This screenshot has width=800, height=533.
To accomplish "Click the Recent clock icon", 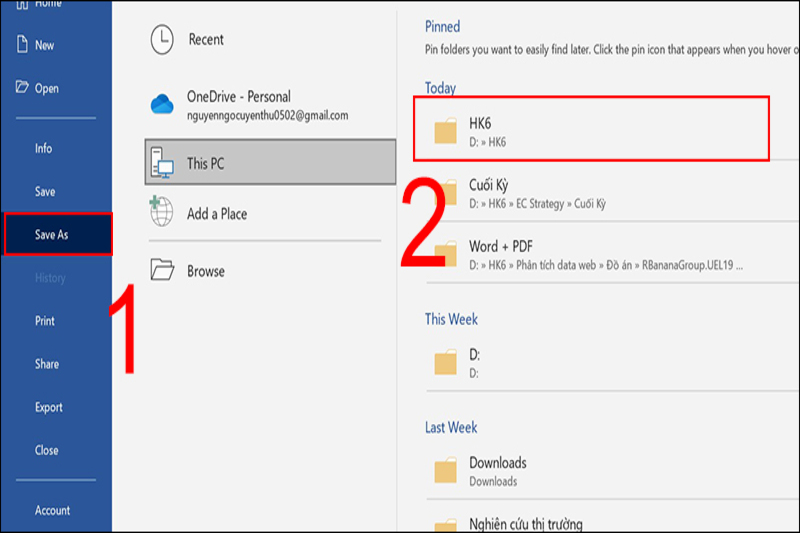I will 161,40.
